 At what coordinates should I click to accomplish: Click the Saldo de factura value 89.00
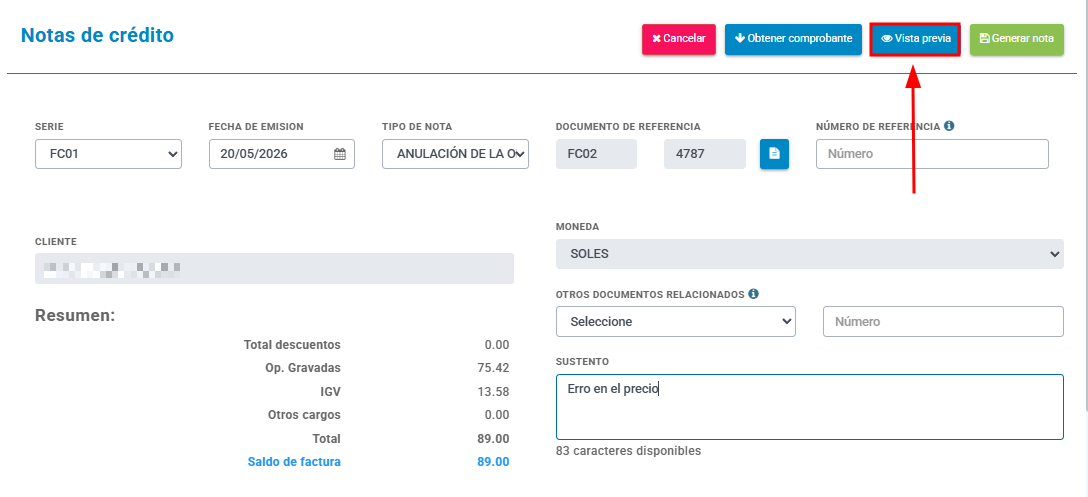(x=493, y=462)
